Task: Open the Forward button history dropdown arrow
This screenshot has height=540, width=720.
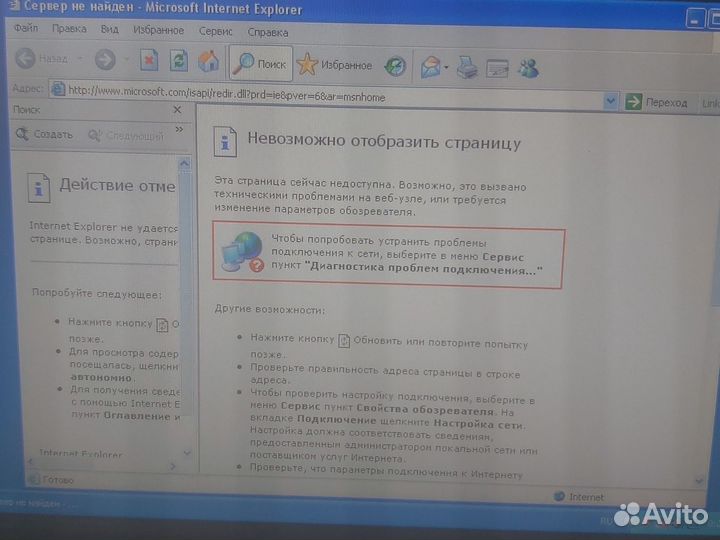Action: 127,60
